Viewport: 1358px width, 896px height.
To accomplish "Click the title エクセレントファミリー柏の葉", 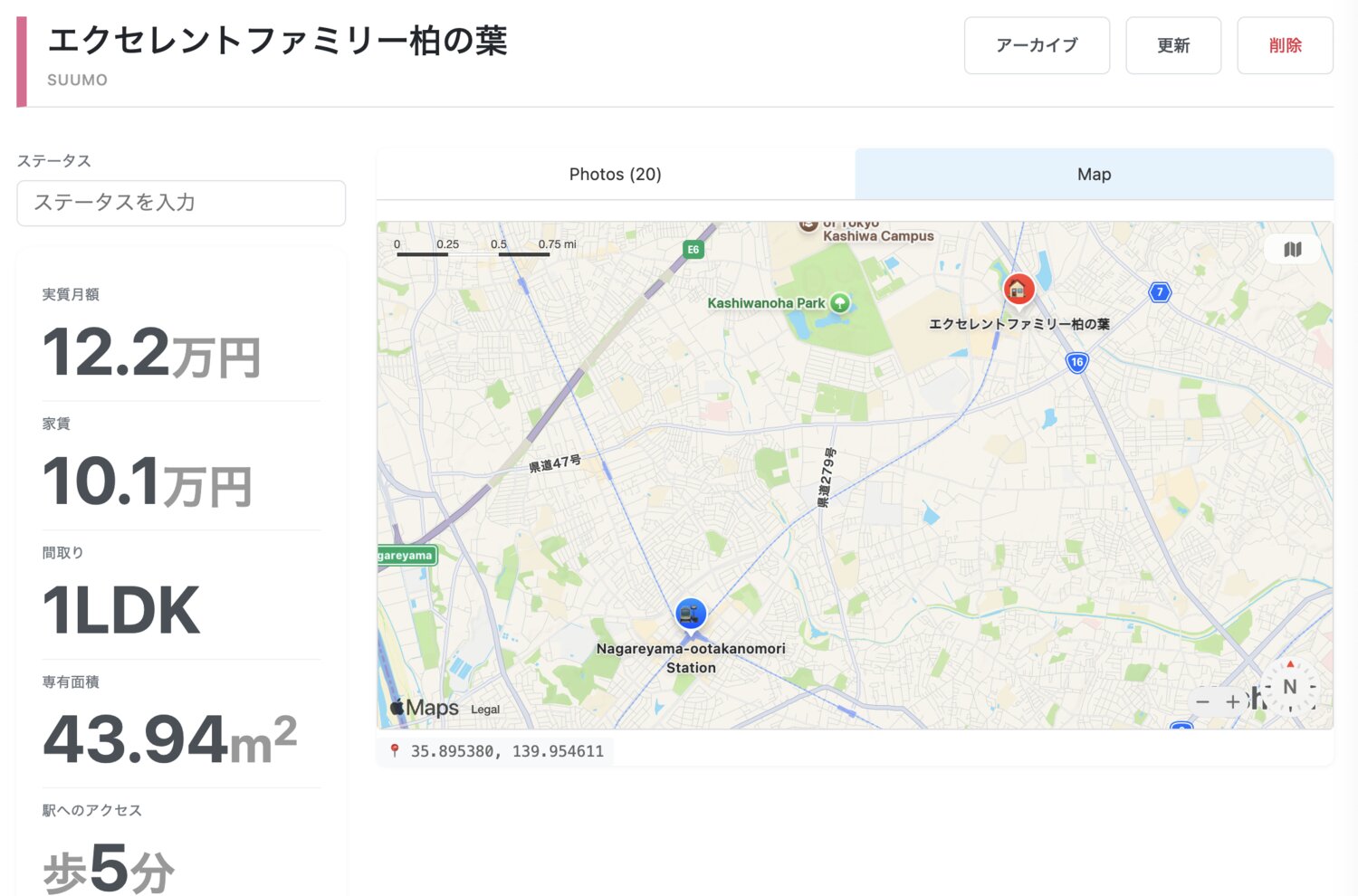I will click(x=277, y=41).
